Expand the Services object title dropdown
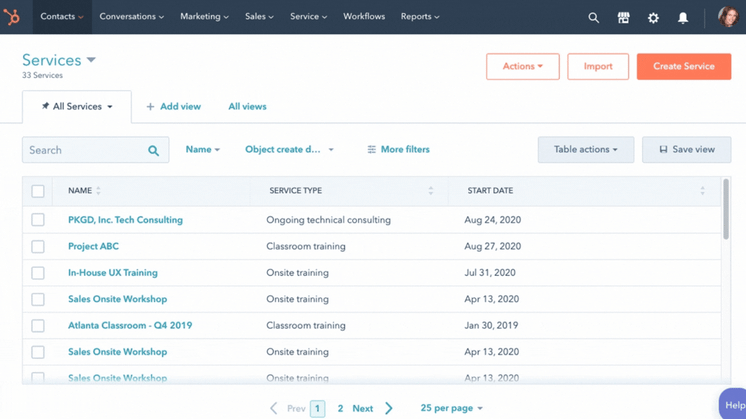Screen dimensions: 746x419 (x=59, y=60)
